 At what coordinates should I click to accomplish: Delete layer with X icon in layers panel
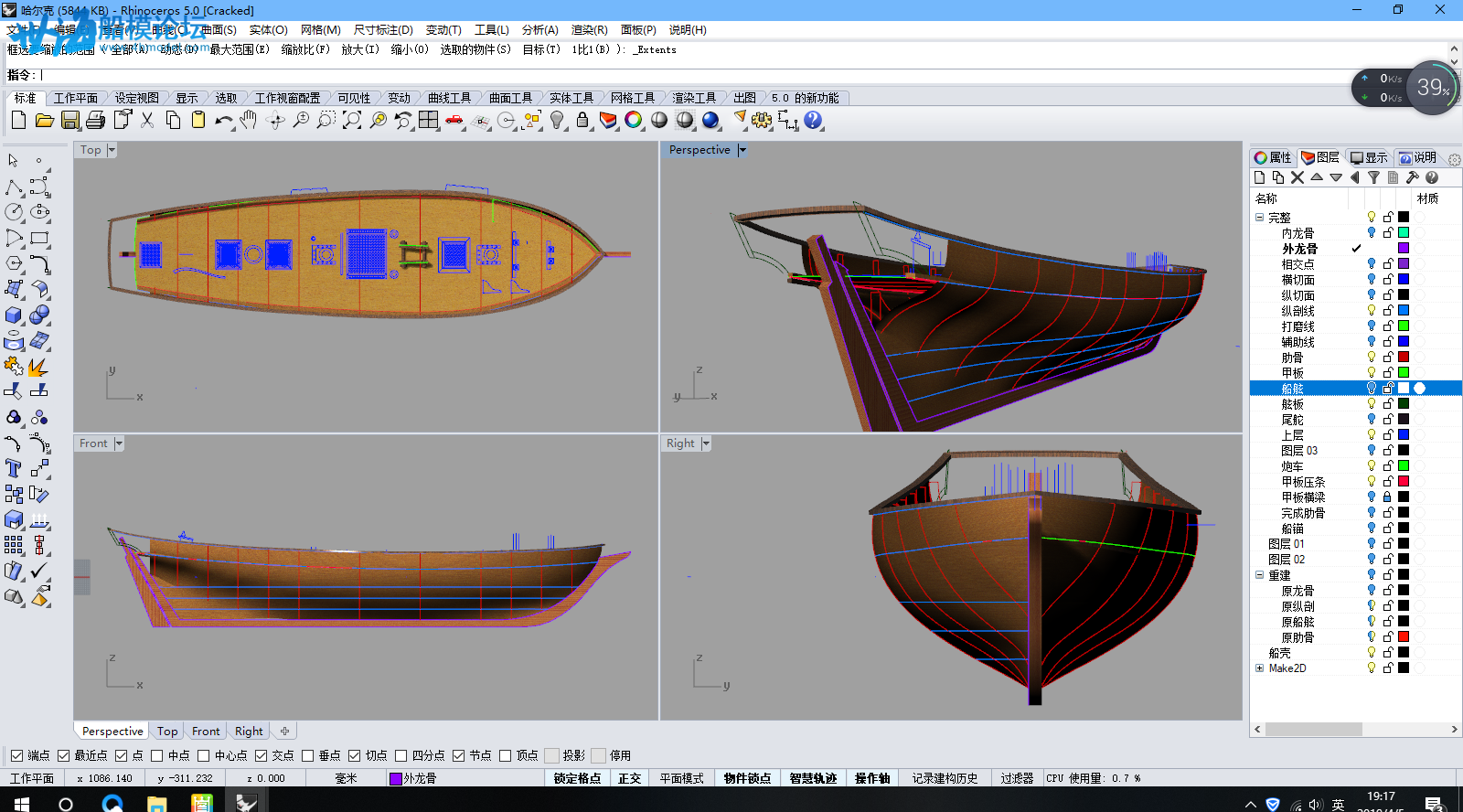point(1297,177)
